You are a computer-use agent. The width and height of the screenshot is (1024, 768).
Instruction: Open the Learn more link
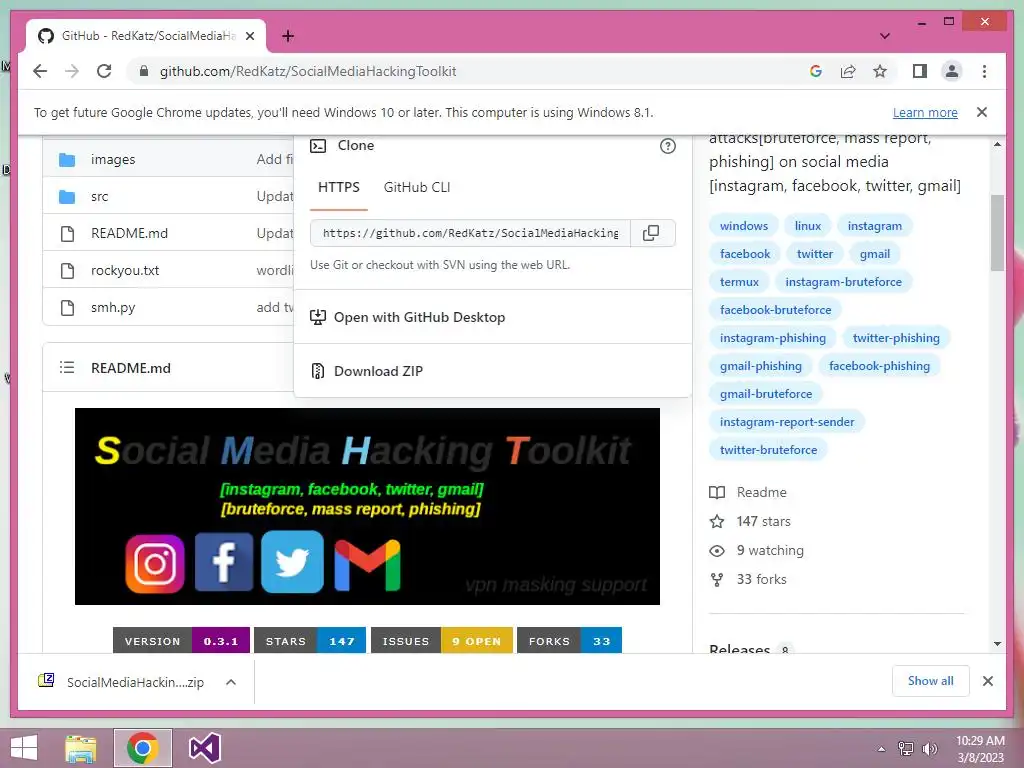[925, 112]
